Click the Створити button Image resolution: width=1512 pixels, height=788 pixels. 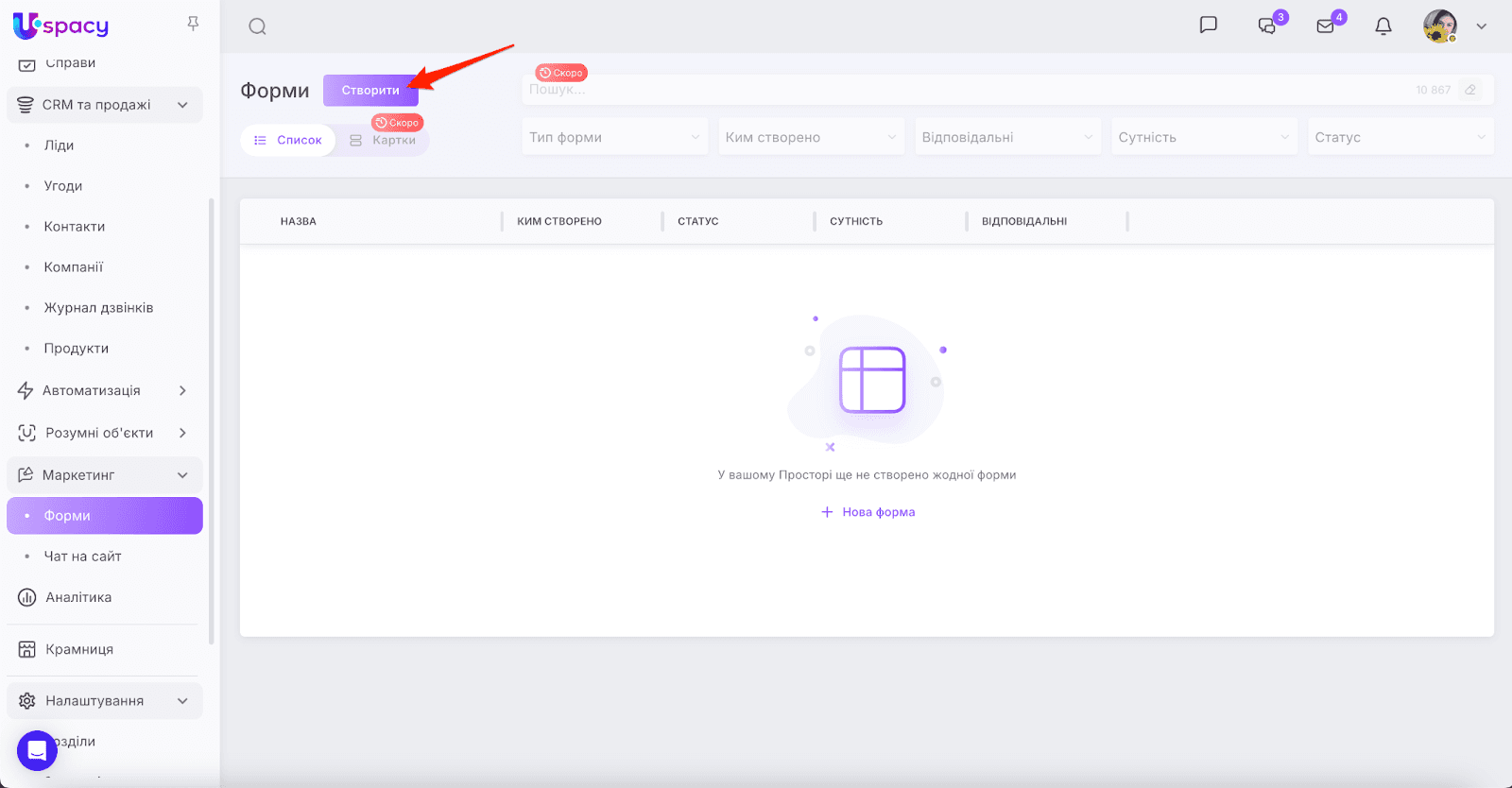click(x=370, y=91)
